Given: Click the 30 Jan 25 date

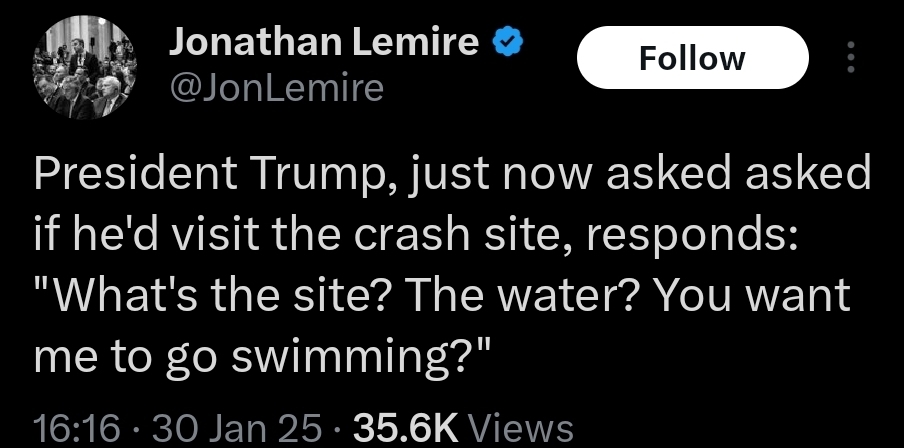Looking at the screenshot, I should [240, 428].
